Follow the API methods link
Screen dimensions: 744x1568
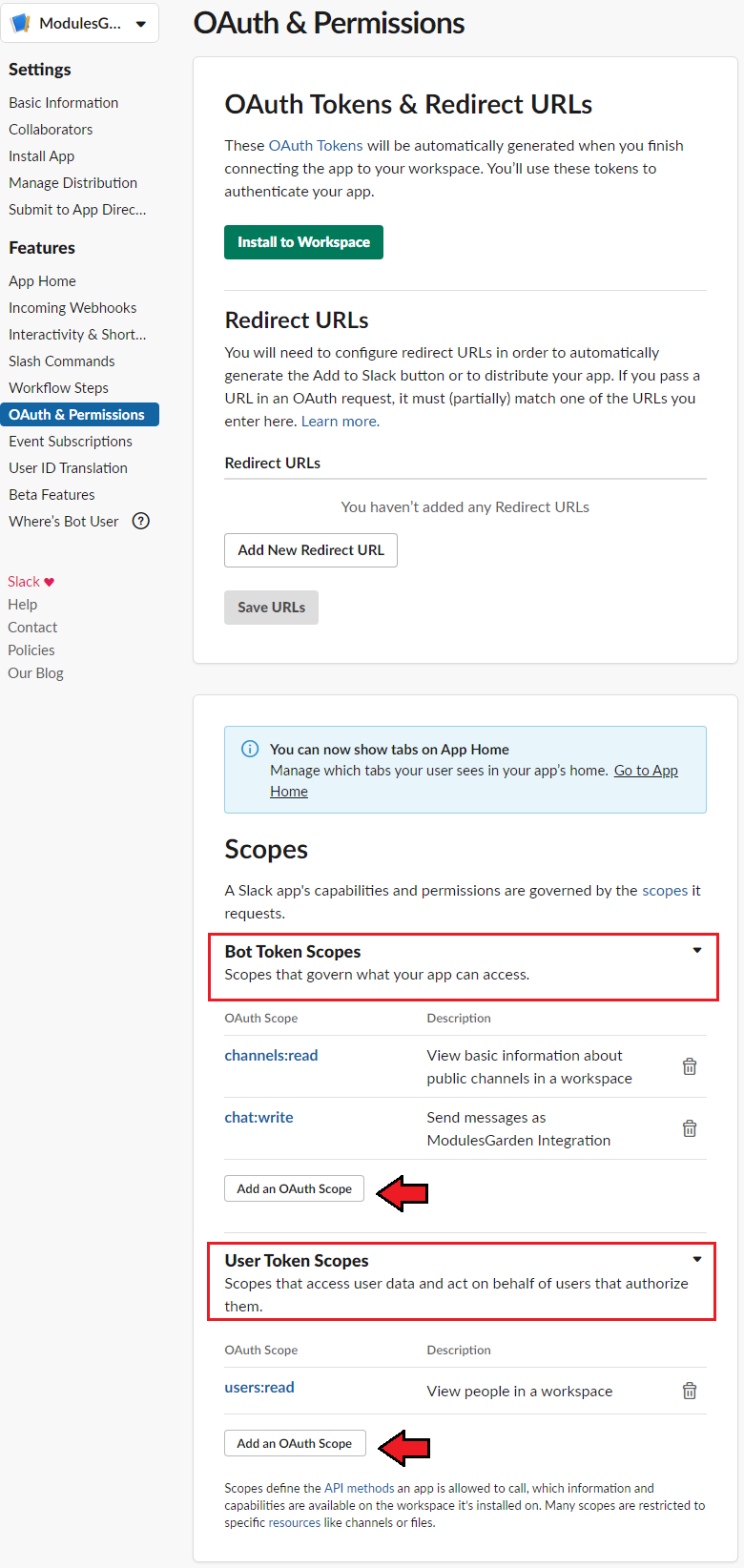(x=359, y=1488)
